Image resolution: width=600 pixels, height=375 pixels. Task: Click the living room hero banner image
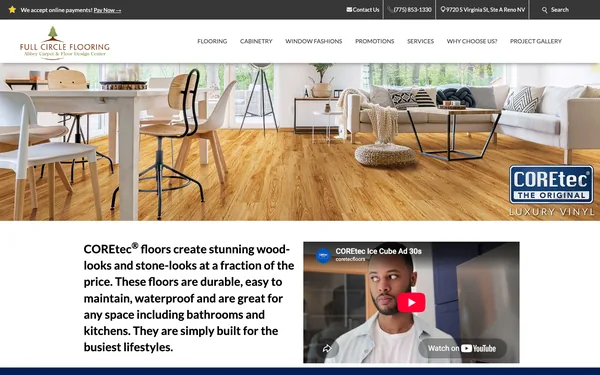coord(300,142)
